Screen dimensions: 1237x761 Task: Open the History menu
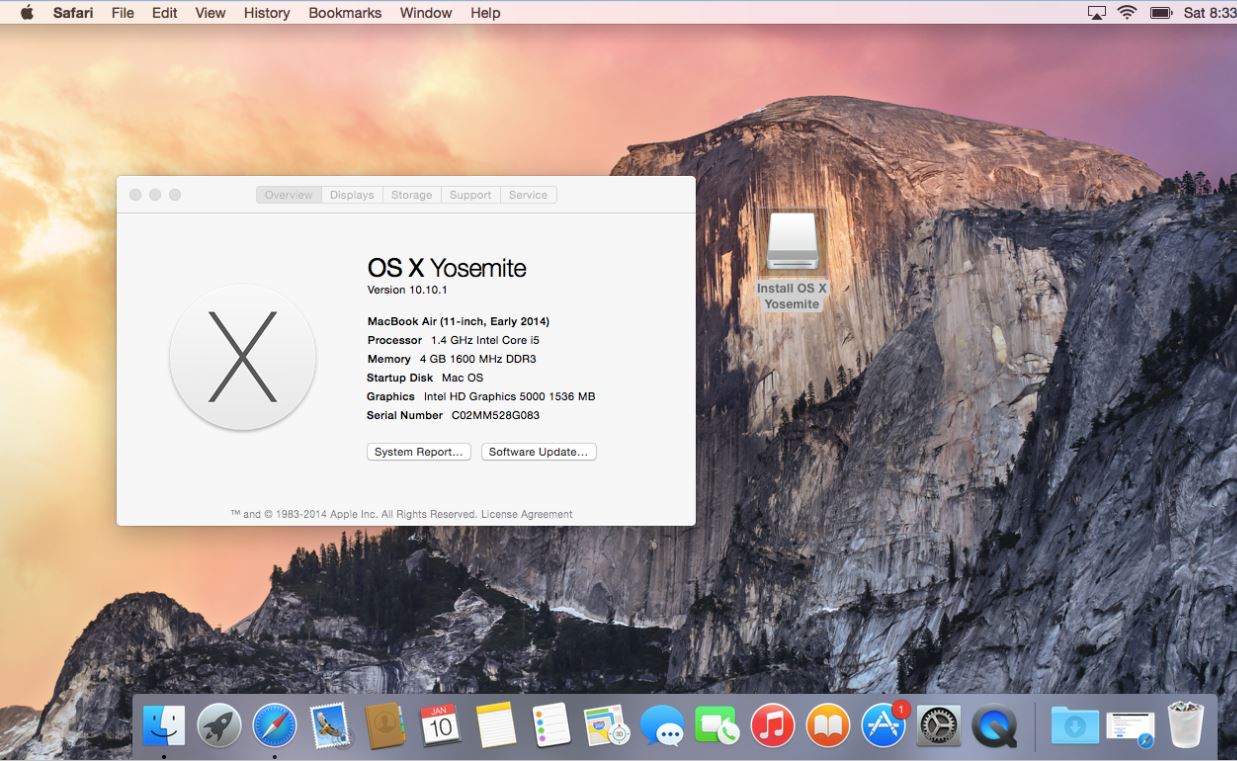pyautogui.click(x=267, y=13)
